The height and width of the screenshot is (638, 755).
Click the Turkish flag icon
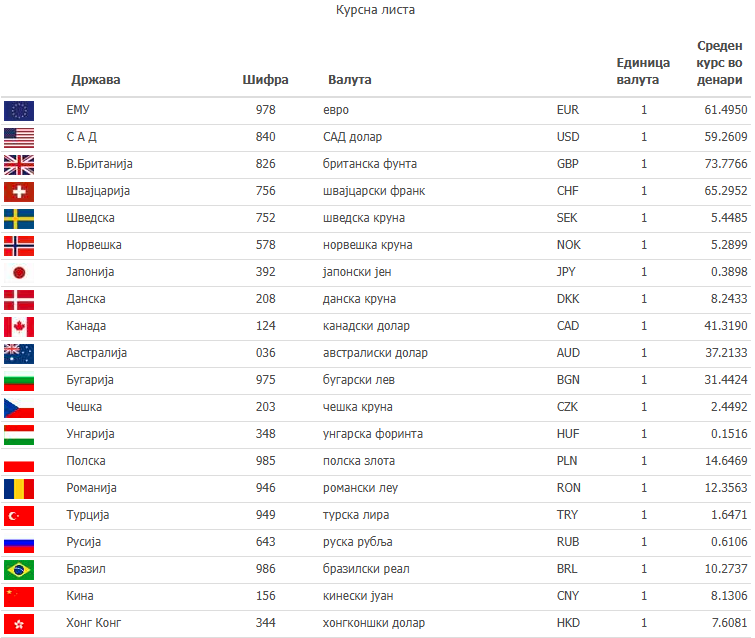[19, 515]
